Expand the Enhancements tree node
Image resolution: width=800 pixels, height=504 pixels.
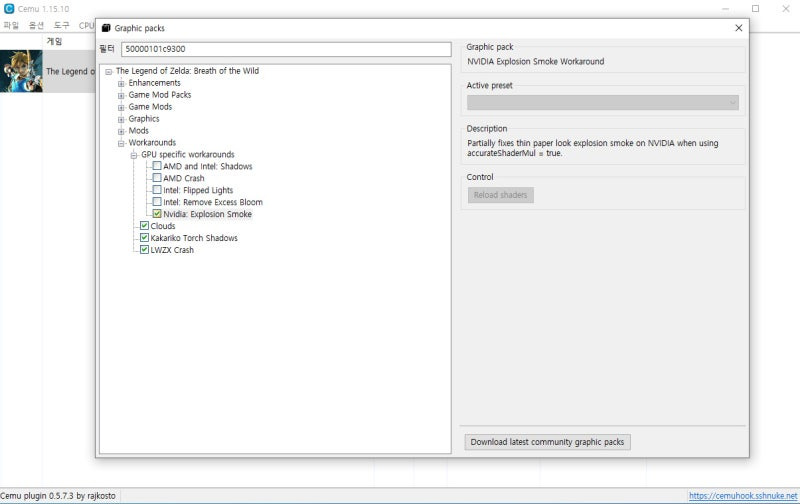121,83
